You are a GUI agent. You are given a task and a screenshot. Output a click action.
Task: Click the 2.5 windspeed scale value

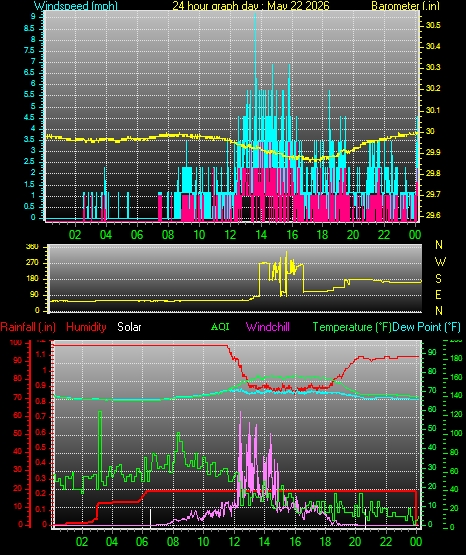coord(29,161)
